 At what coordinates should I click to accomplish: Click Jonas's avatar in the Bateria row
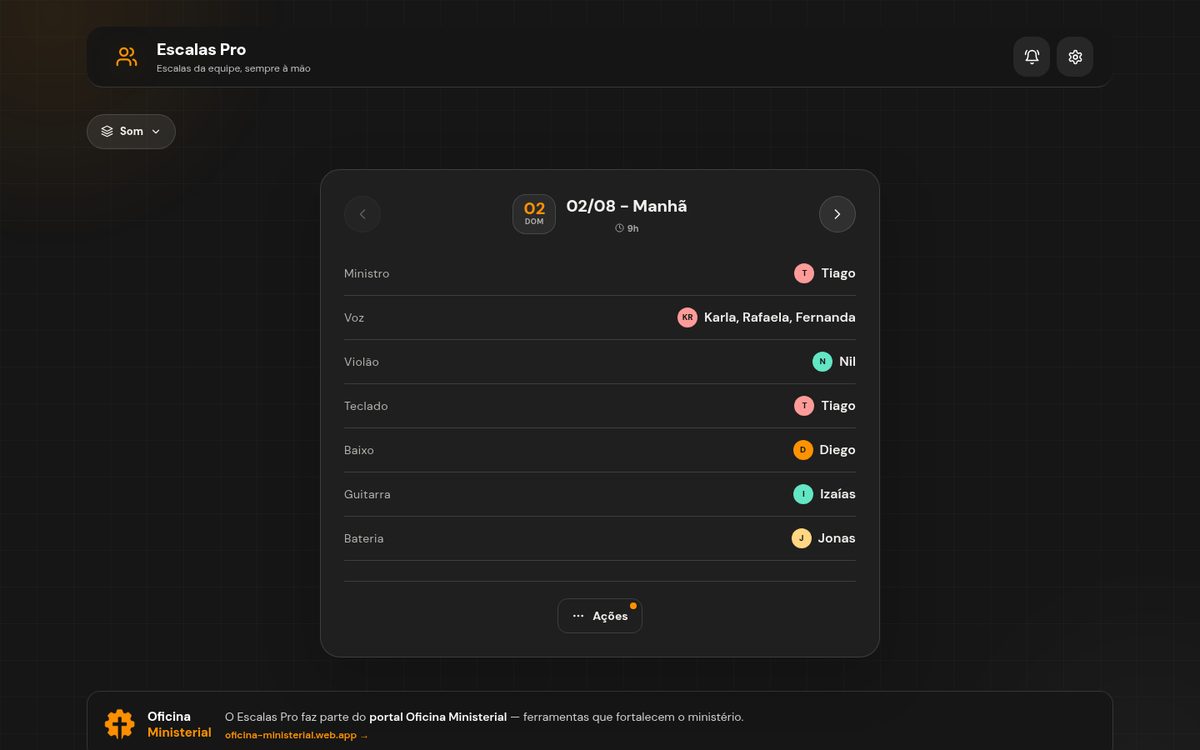coord(801,538)
